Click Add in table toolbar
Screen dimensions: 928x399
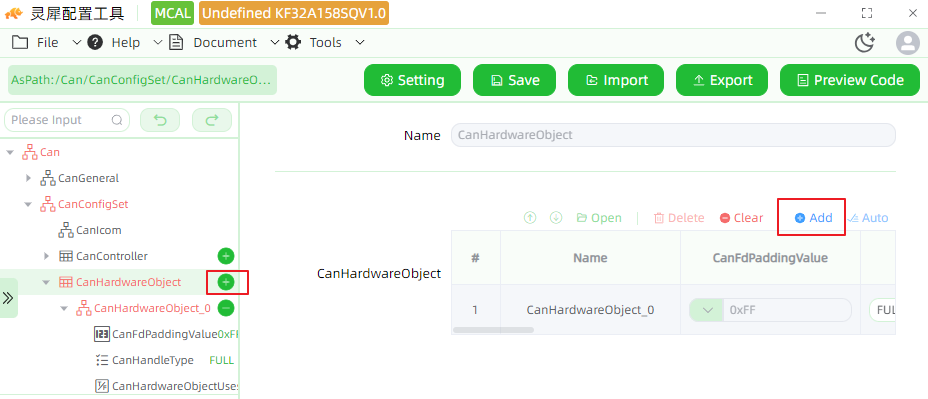[813, 218]
